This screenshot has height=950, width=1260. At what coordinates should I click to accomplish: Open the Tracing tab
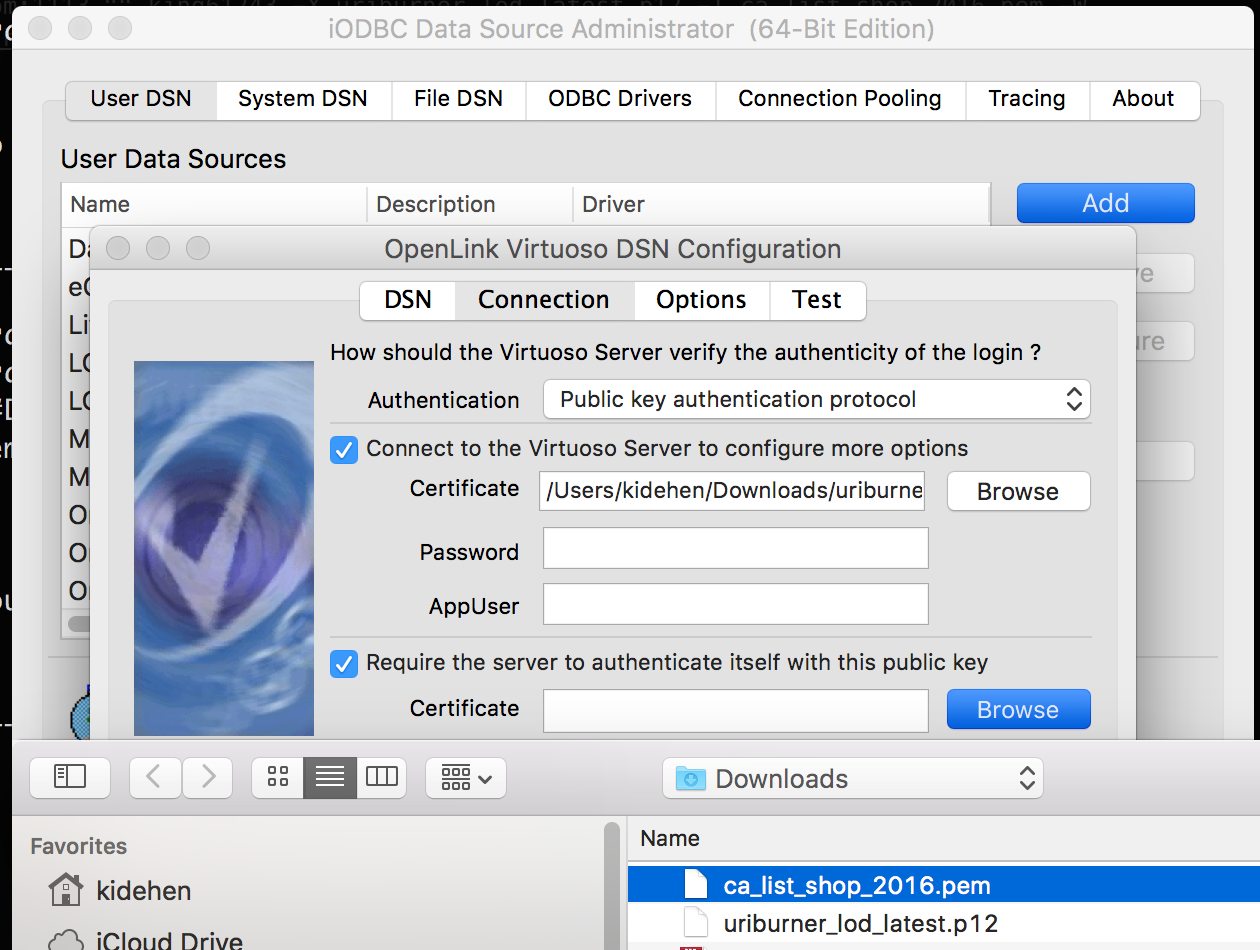[x=1027, y=99]
